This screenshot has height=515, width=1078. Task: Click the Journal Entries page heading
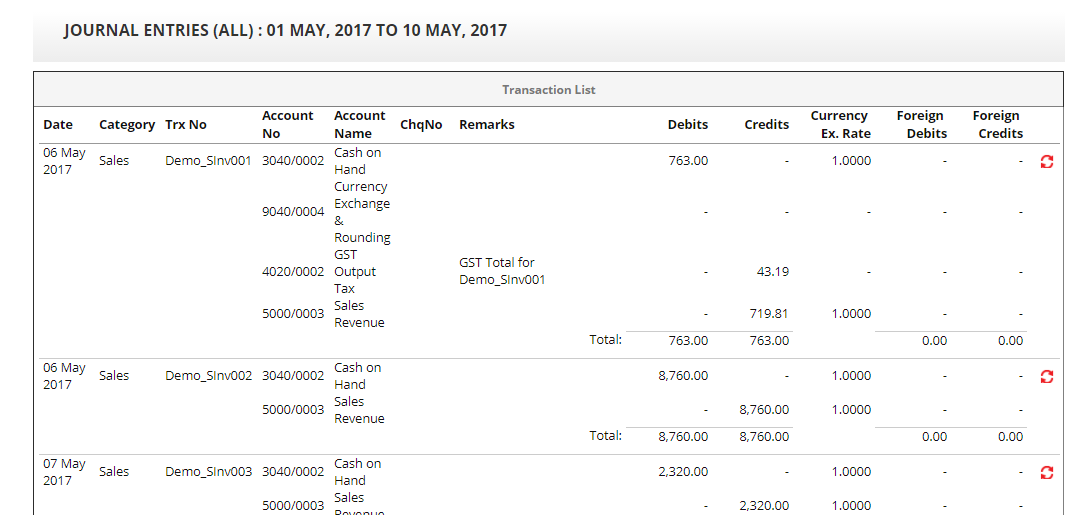click(285, 30)
